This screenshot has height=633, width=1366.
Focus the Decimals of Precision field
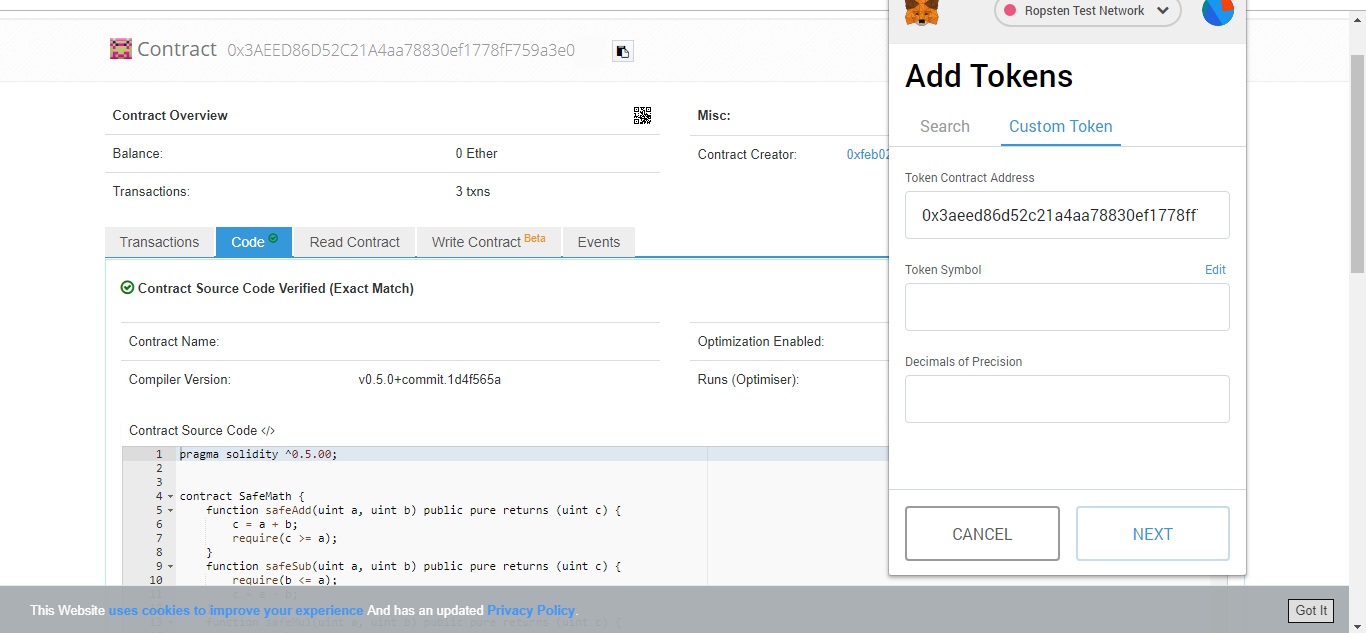pos(1066,399)
